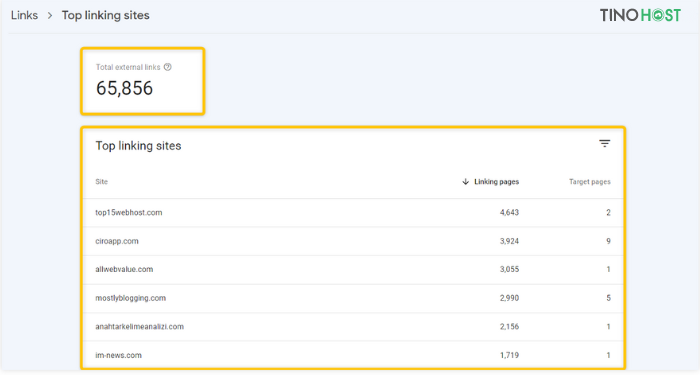Open im-news.com row
The width and height of the screenshot is (700, 375).
click(353, 355)
